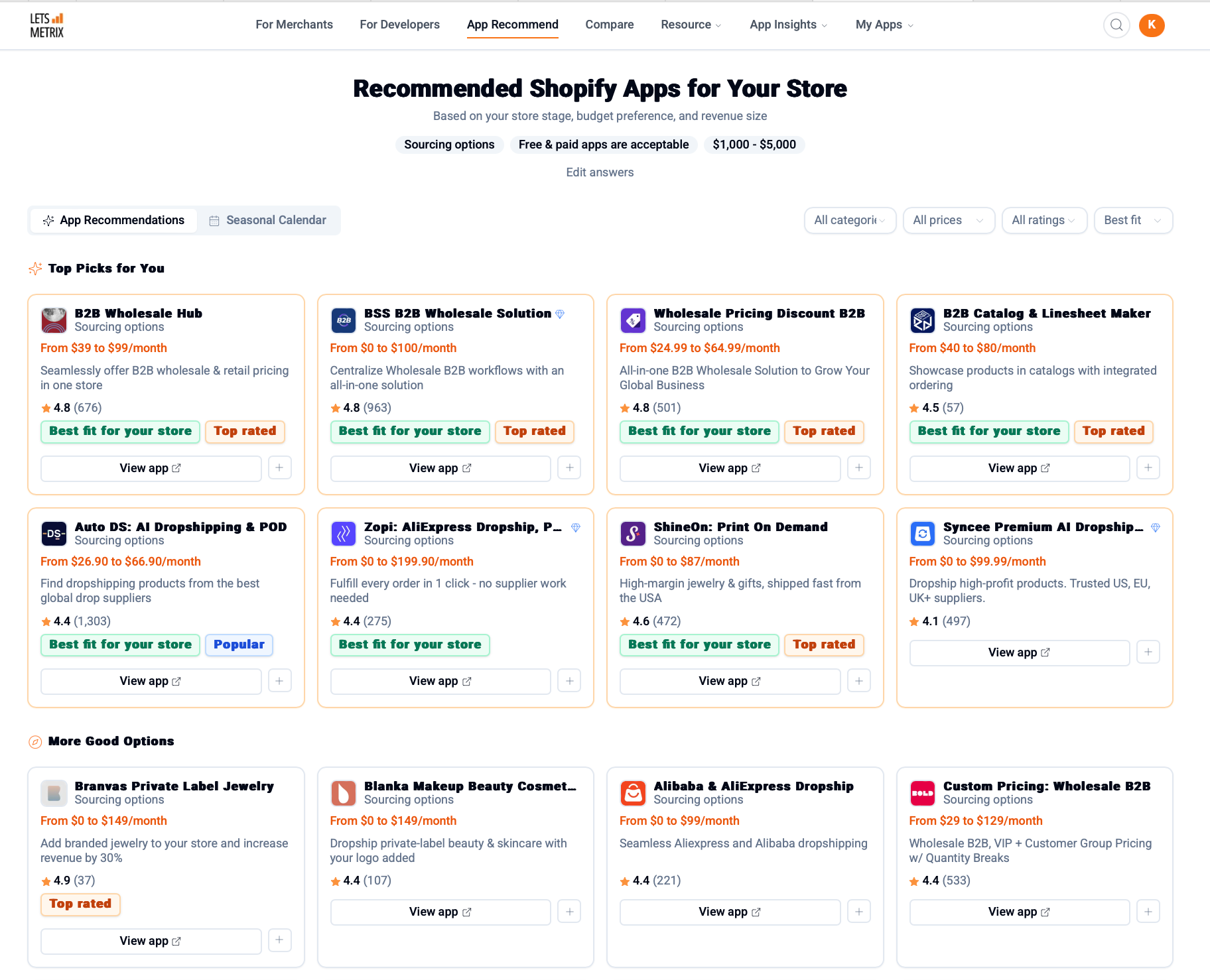This screenshot has width=1210, height=980.
Task: Add B2B Wholesale Hub using plus button
Action: click(279, 468)
